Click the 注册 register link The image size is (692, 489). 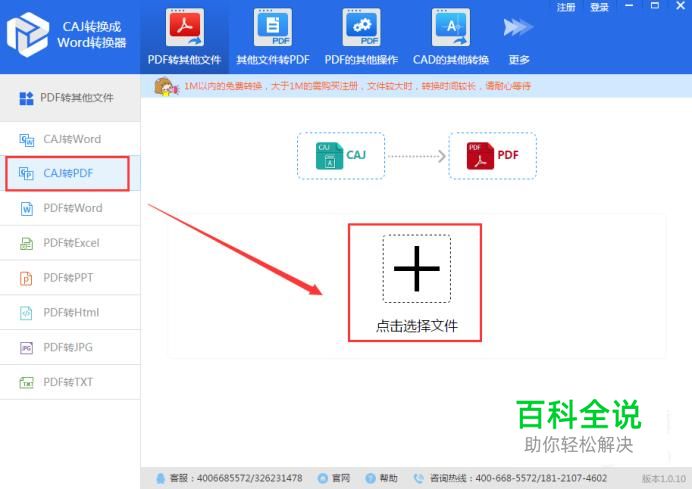tap(566, 7)
